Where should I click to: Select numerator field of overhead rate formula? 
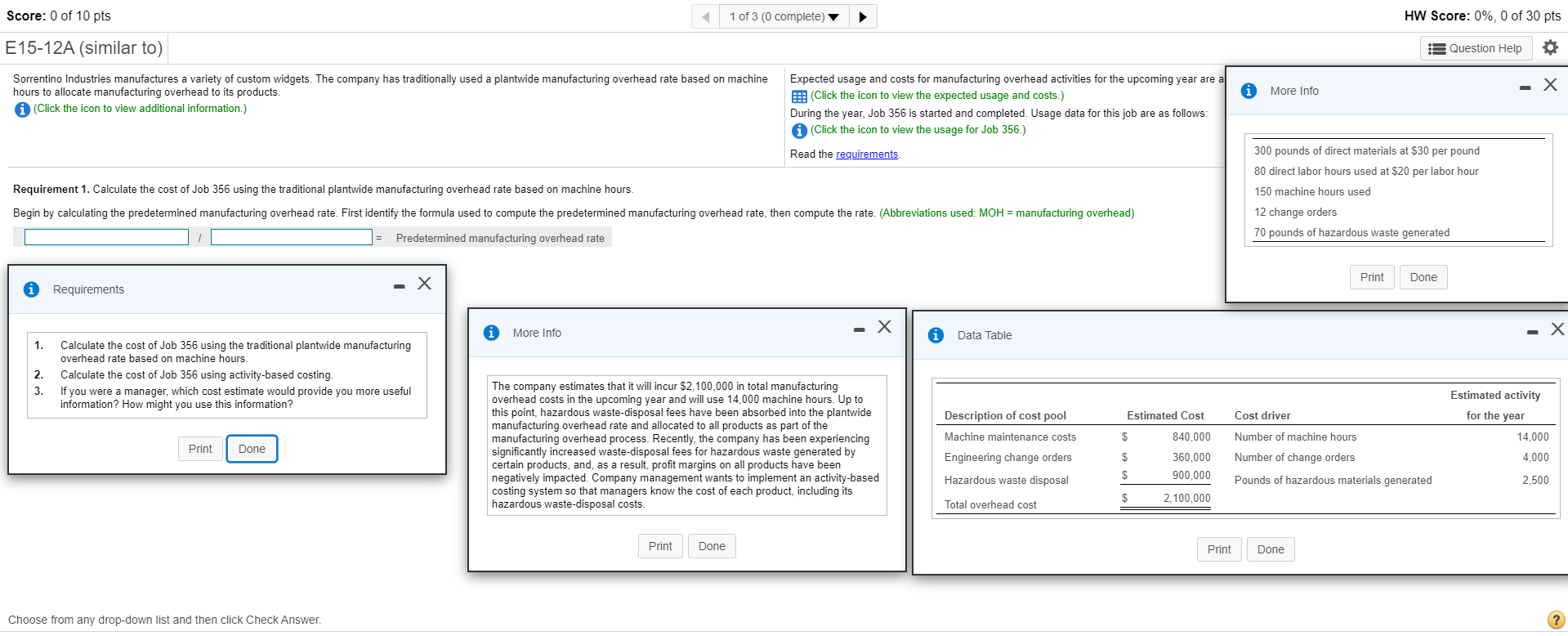click(106, 237)
